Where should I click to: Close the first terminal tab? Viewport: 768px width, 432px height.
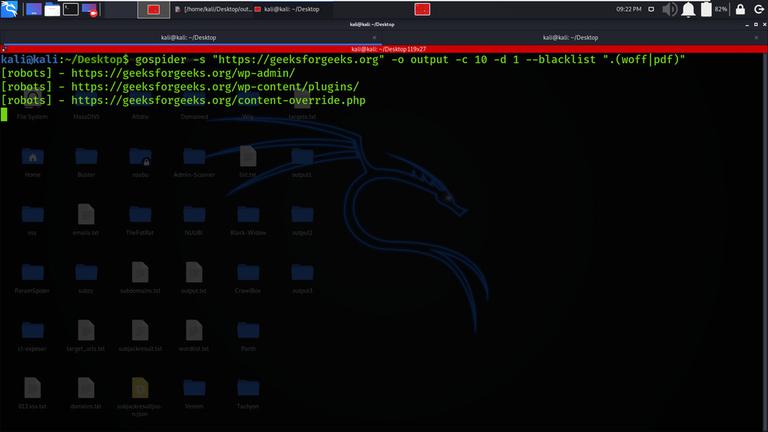[x=375, y=37]
